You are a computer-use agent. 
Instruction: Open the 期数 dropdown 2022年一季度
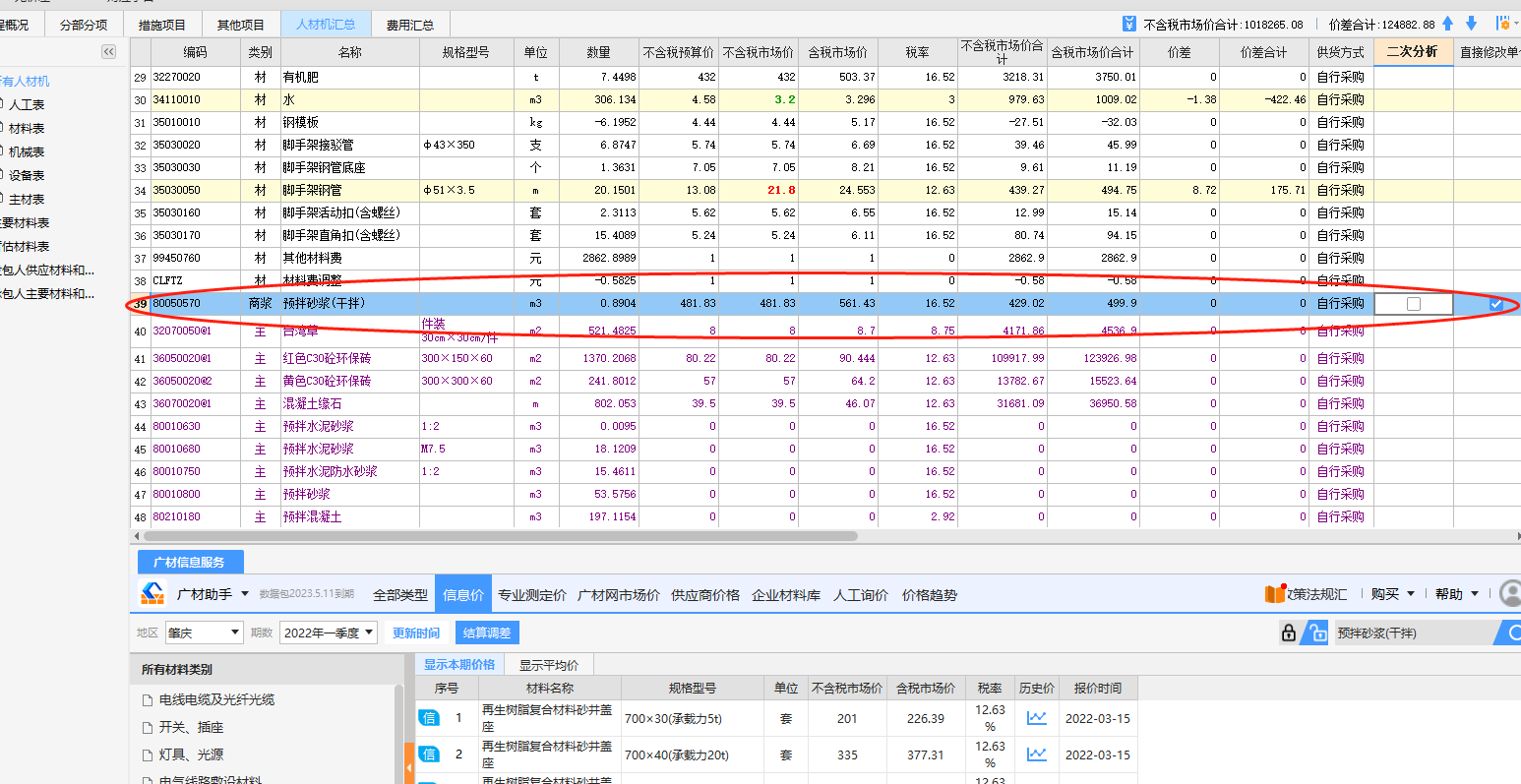(329, 633)
